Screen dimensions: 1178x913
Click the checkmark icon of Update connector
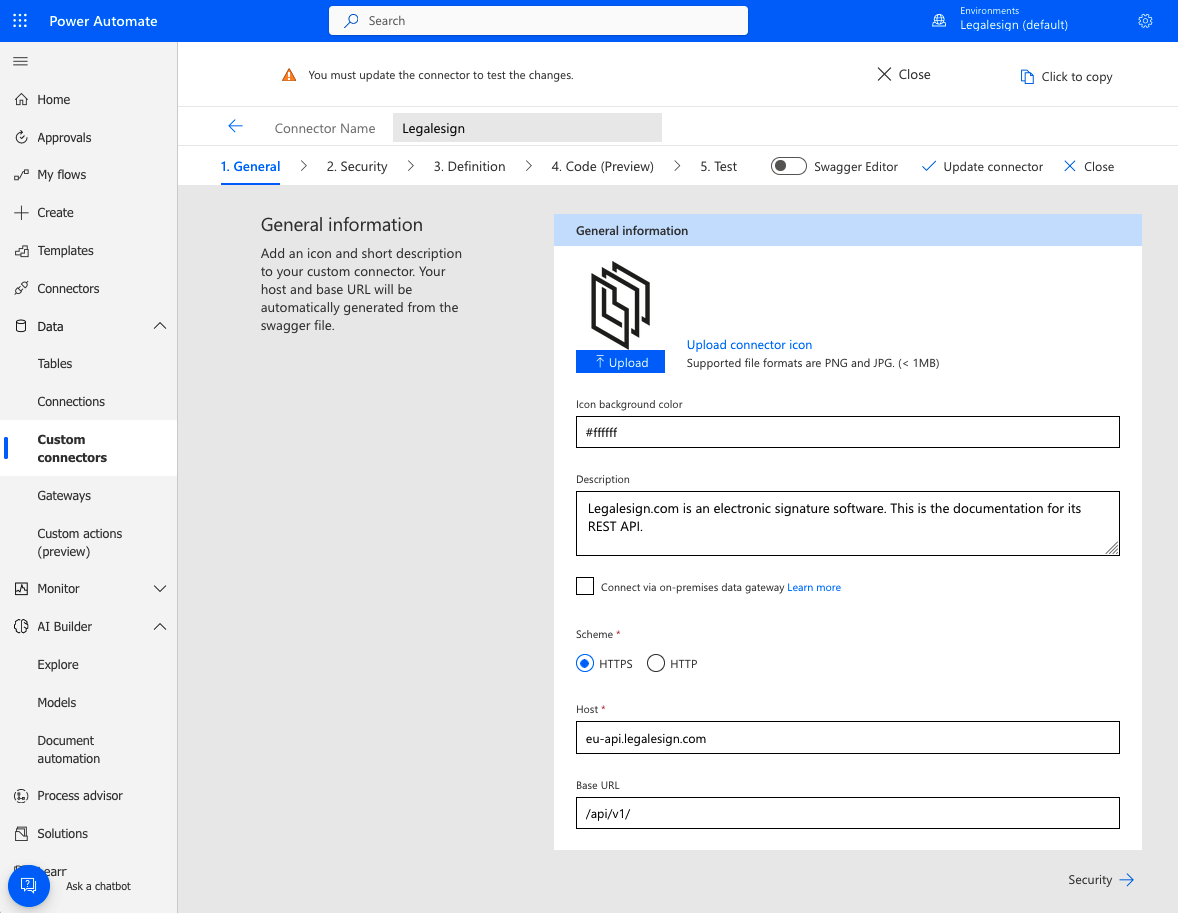pyautogui.click(x=929, y=166)
